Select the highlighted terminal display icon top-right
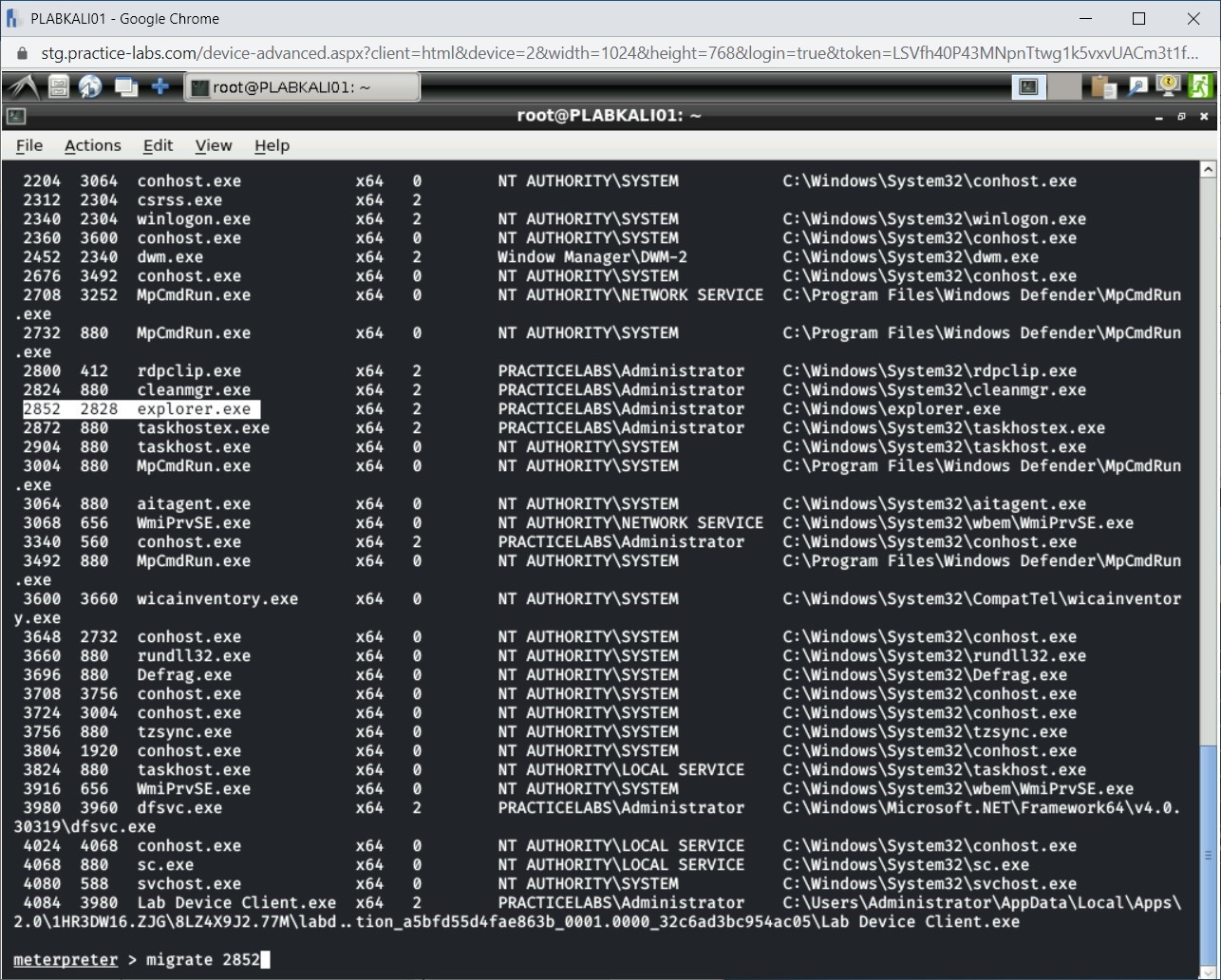Screen dimensions: 1221x980 click(x=1027, y=85)
